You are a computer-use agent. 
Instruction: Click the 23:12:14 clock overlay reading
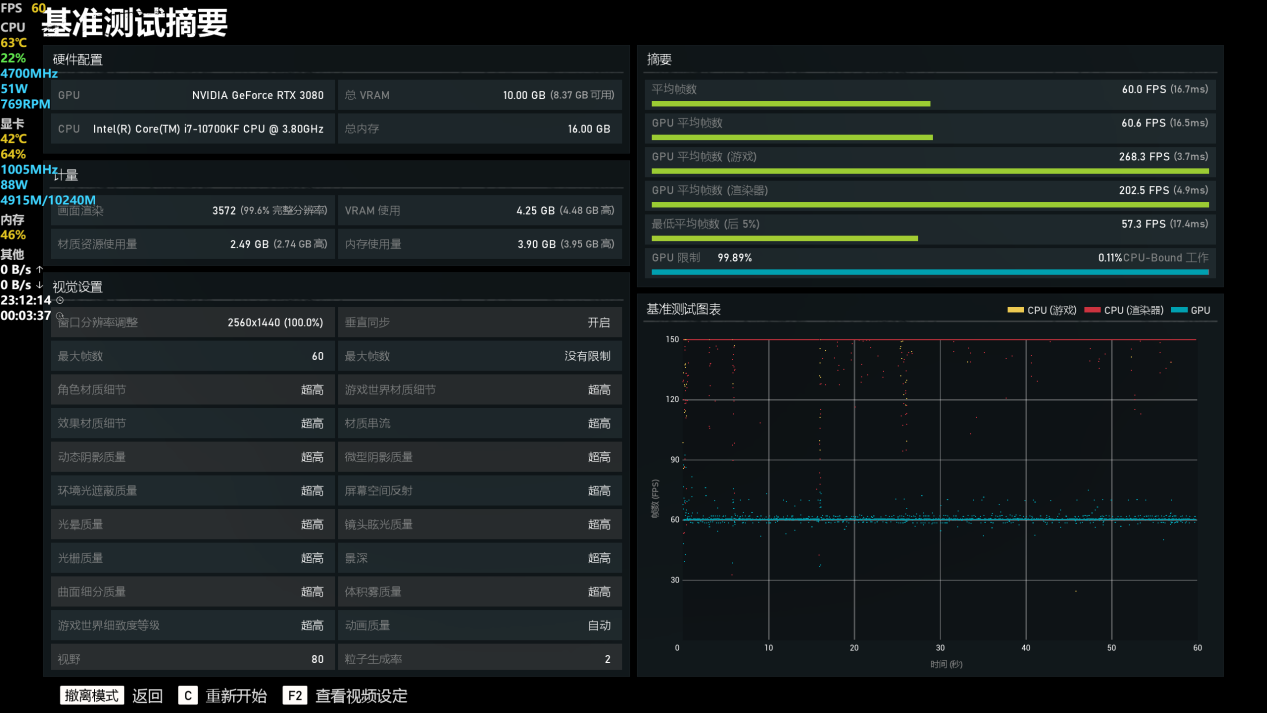(x=26, y=300)
